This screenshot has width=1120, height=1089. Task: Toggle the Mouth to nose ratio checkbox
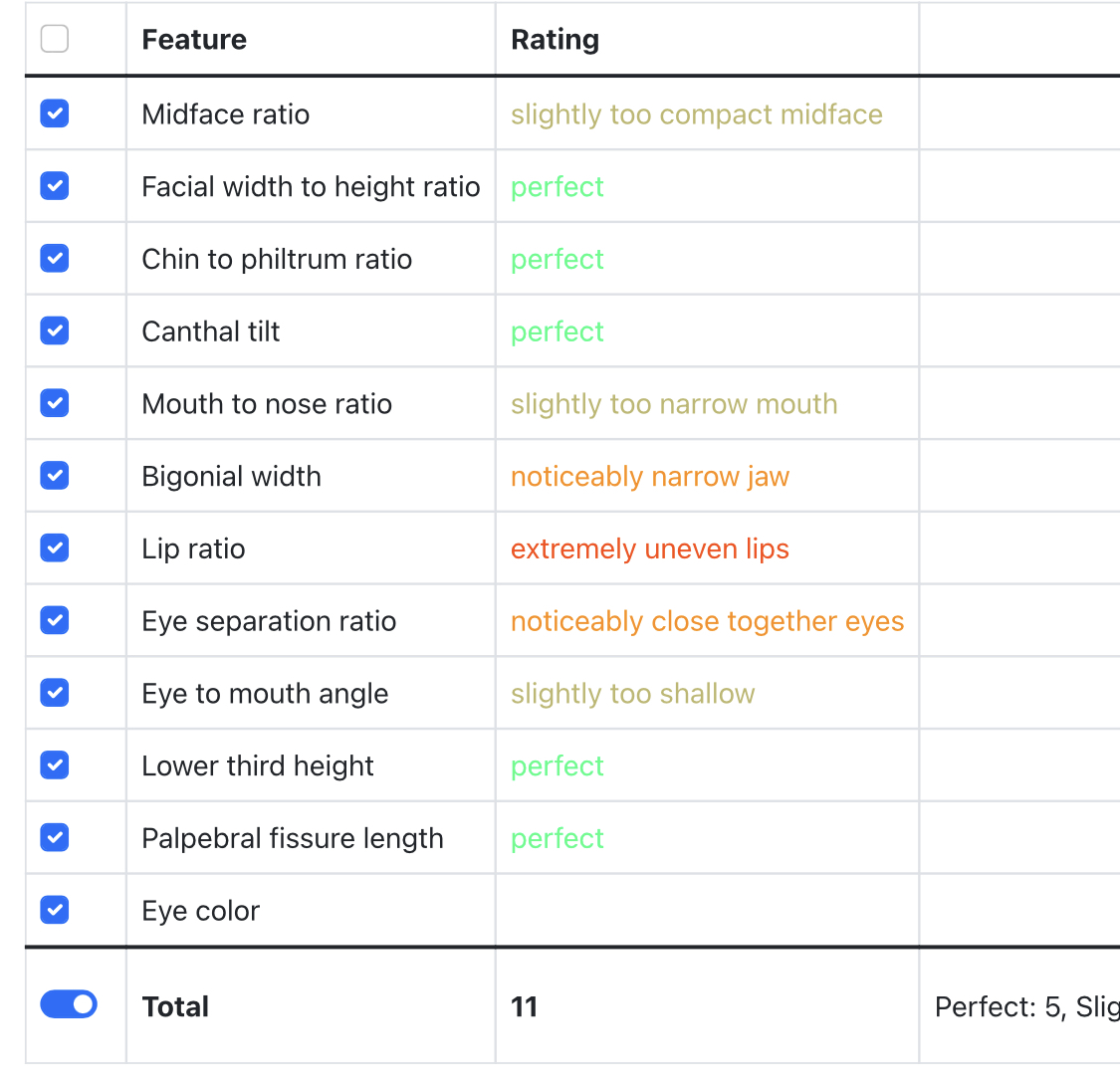coord(55,403)
